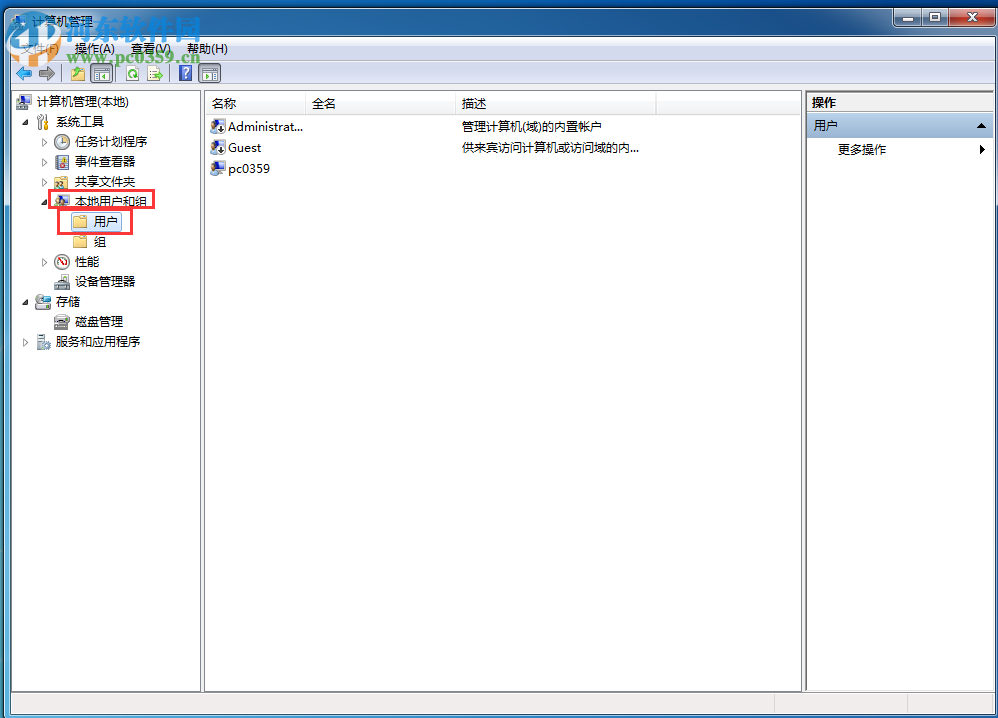Open the 操作(A) menu

click(x=94, y=49)
